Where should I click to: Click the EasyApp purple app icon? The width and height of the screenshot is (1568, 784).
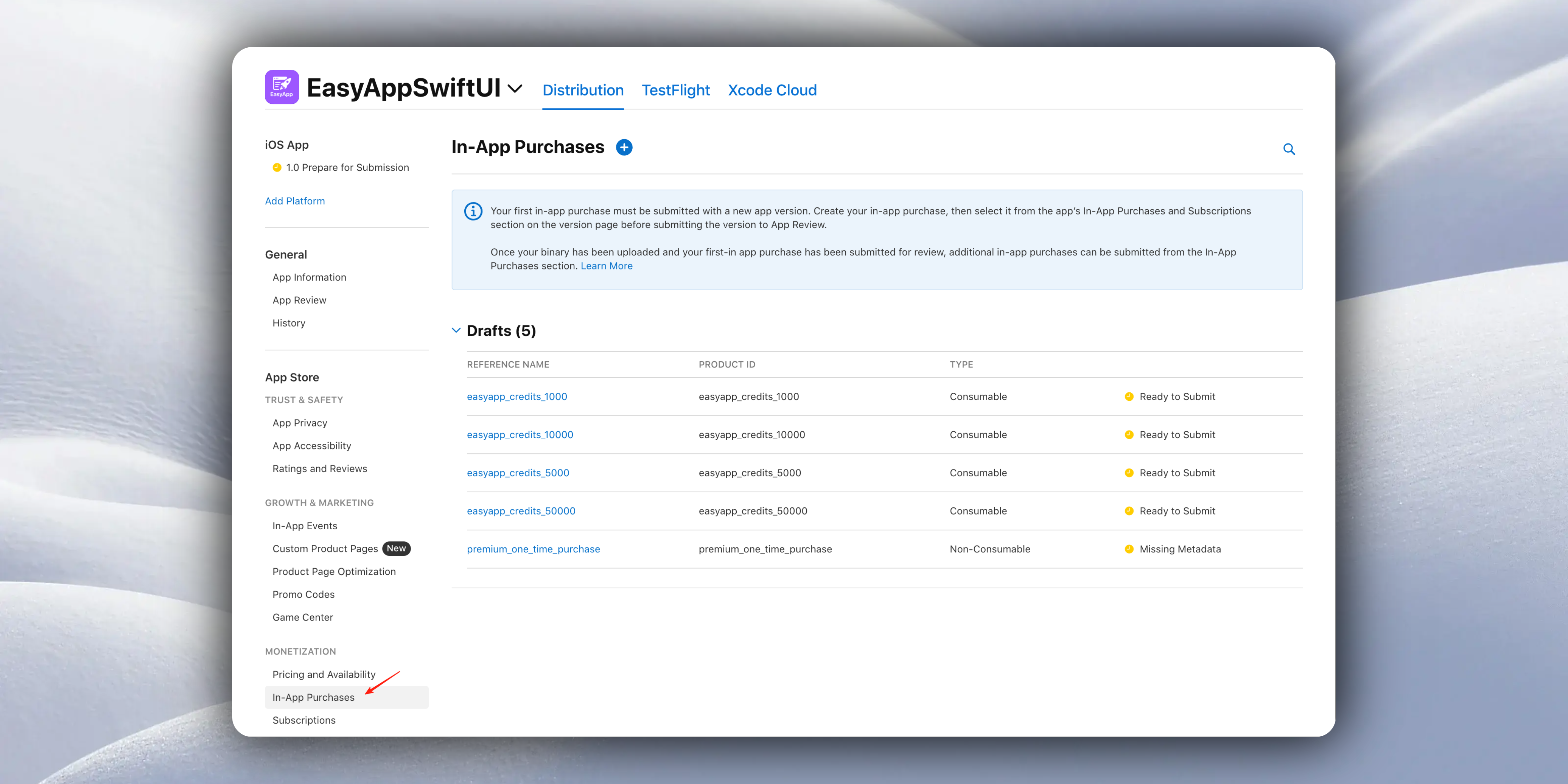pos(282,87)
